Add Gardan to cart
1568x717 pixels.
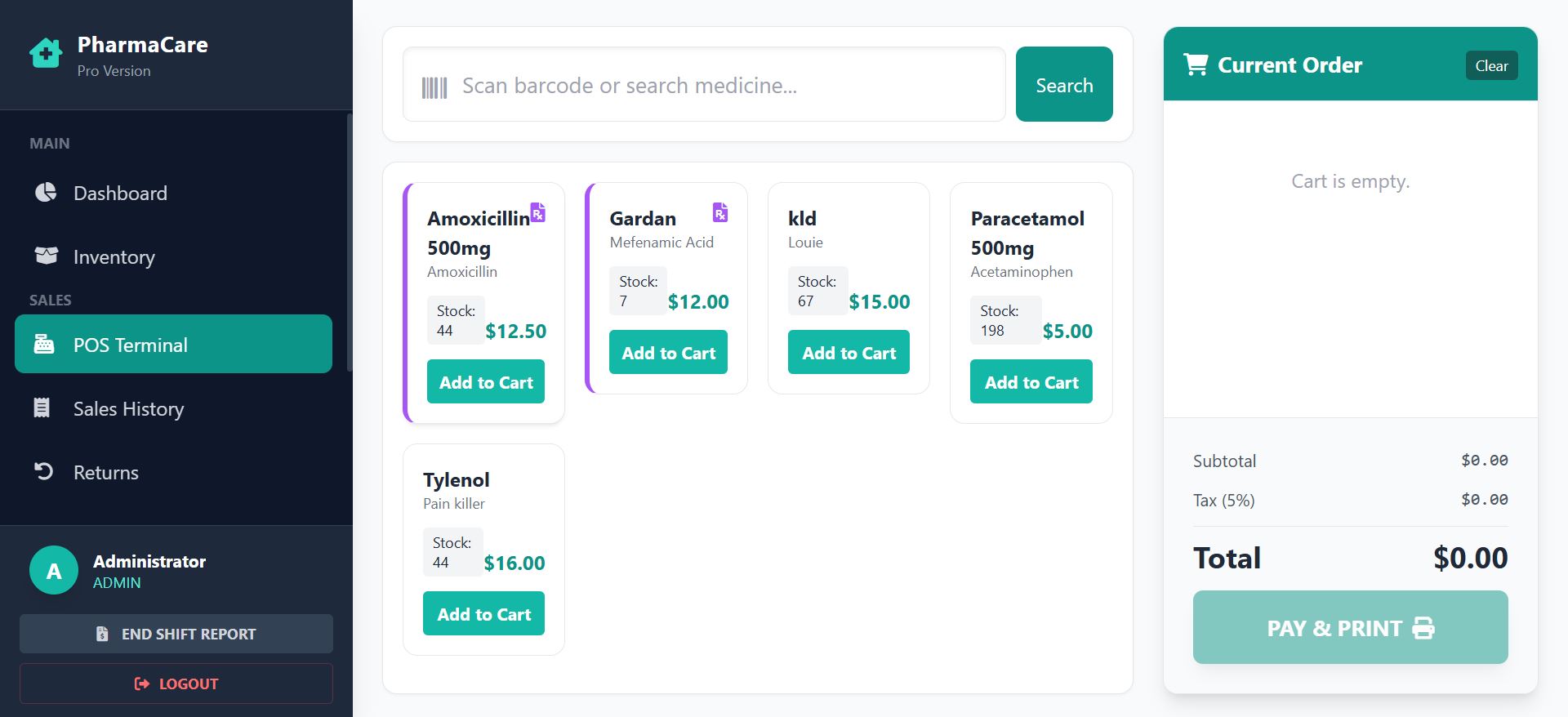pyautogui.click(x=668, y=352)
